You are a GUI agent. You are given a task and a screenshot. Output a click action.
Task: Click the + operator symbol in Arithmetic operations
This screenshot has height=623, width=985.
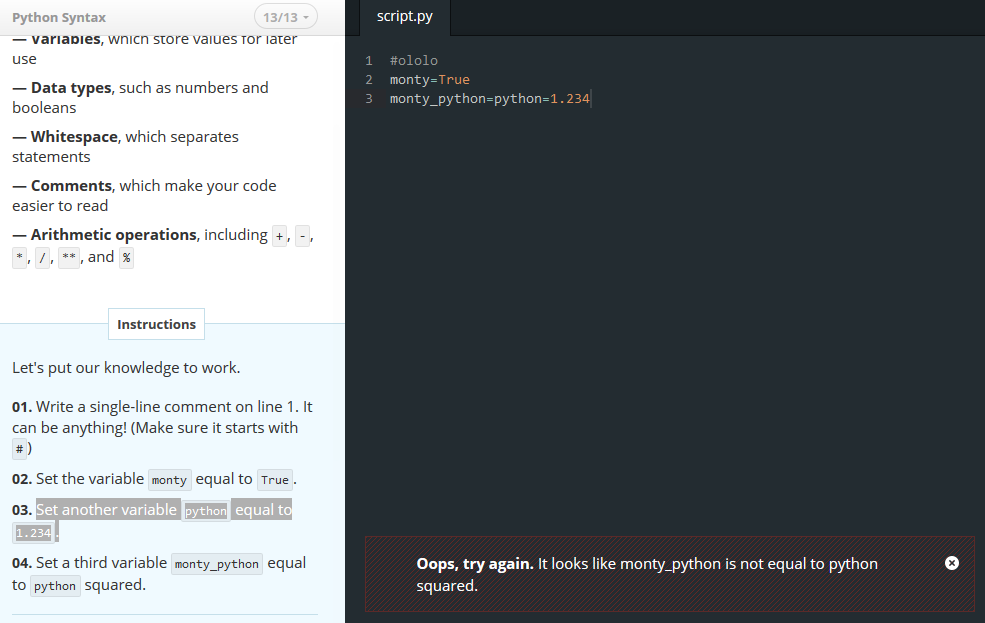coord(280,236)
